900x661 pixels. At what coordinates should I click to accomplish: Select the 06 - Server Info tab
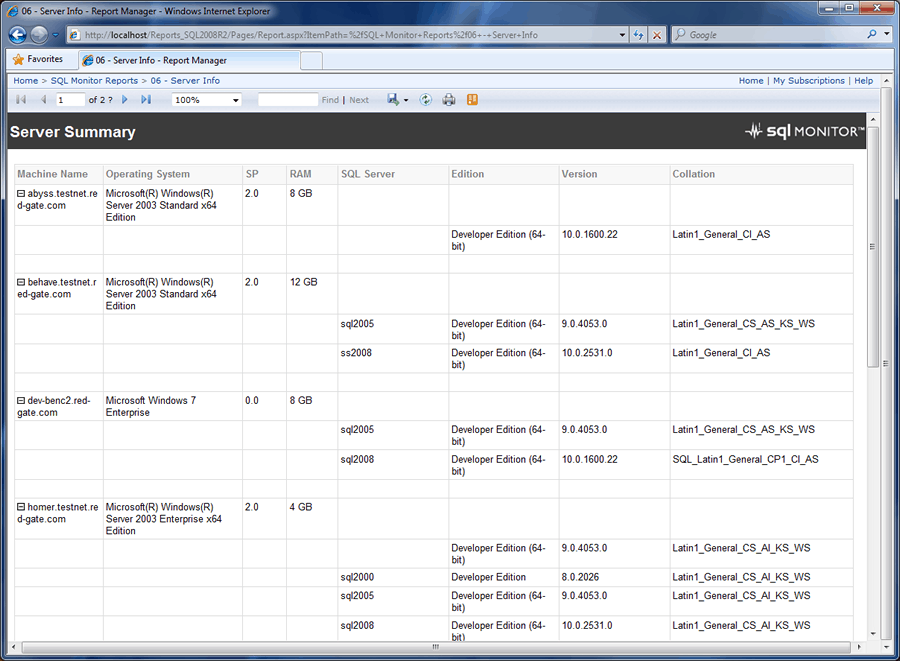pyautogui.click(x=189, y=60)
